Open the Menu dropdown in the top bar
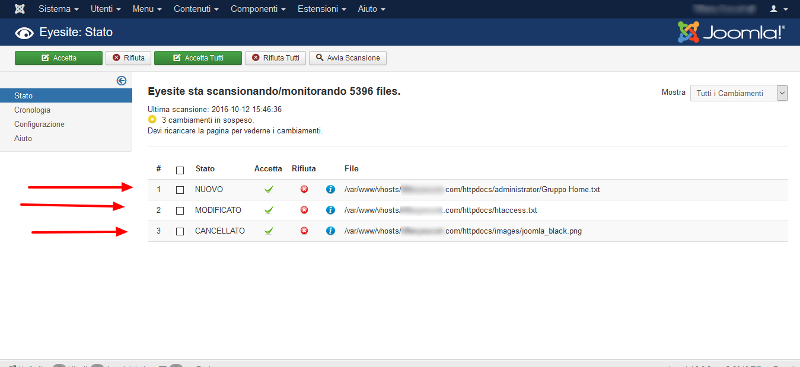 [147, 9]
